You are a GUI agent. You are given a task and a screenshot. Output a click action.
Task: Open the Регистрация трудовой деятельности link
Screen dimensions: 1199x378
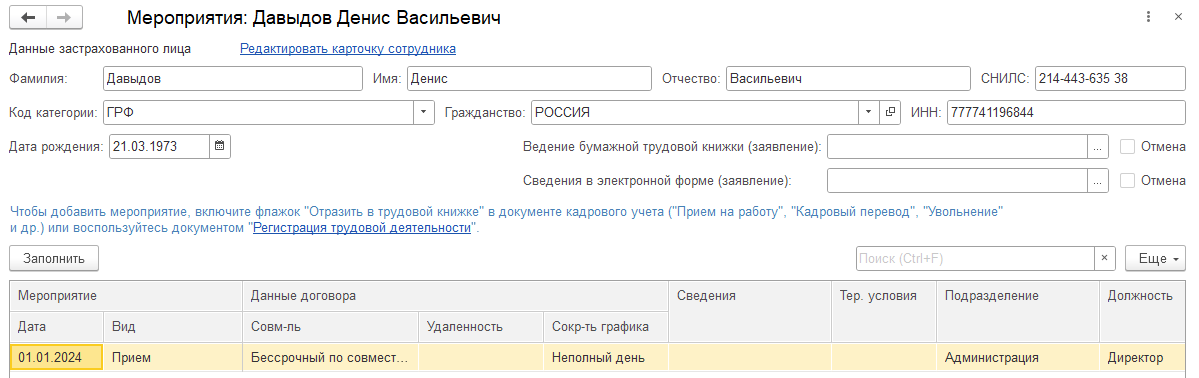coord(362,227)
